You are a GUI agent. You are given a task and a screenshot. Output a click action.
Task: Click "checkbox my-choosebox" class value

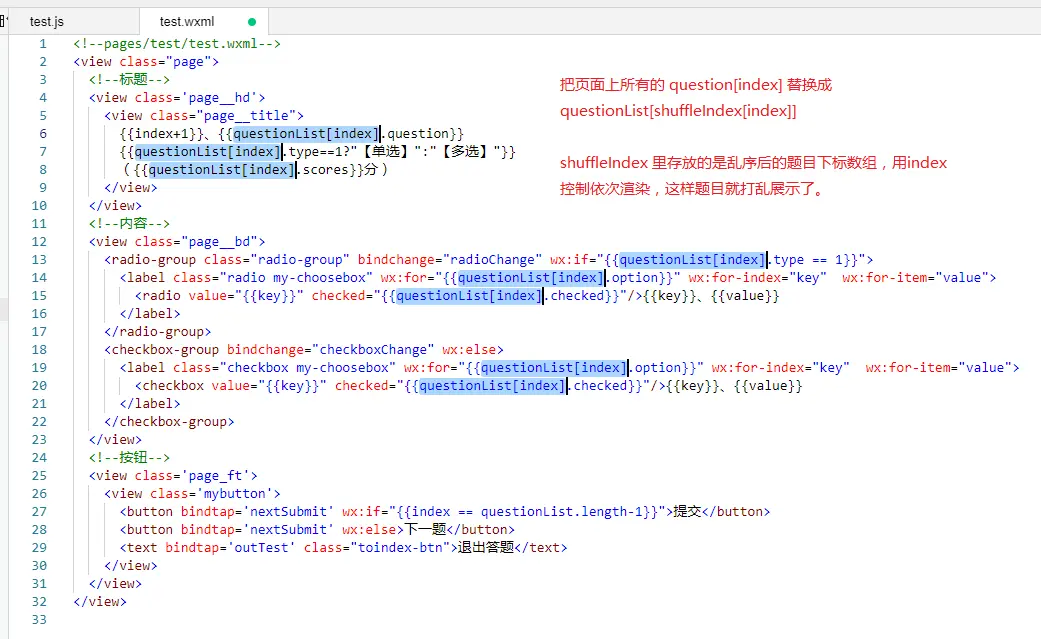[307, 367]
